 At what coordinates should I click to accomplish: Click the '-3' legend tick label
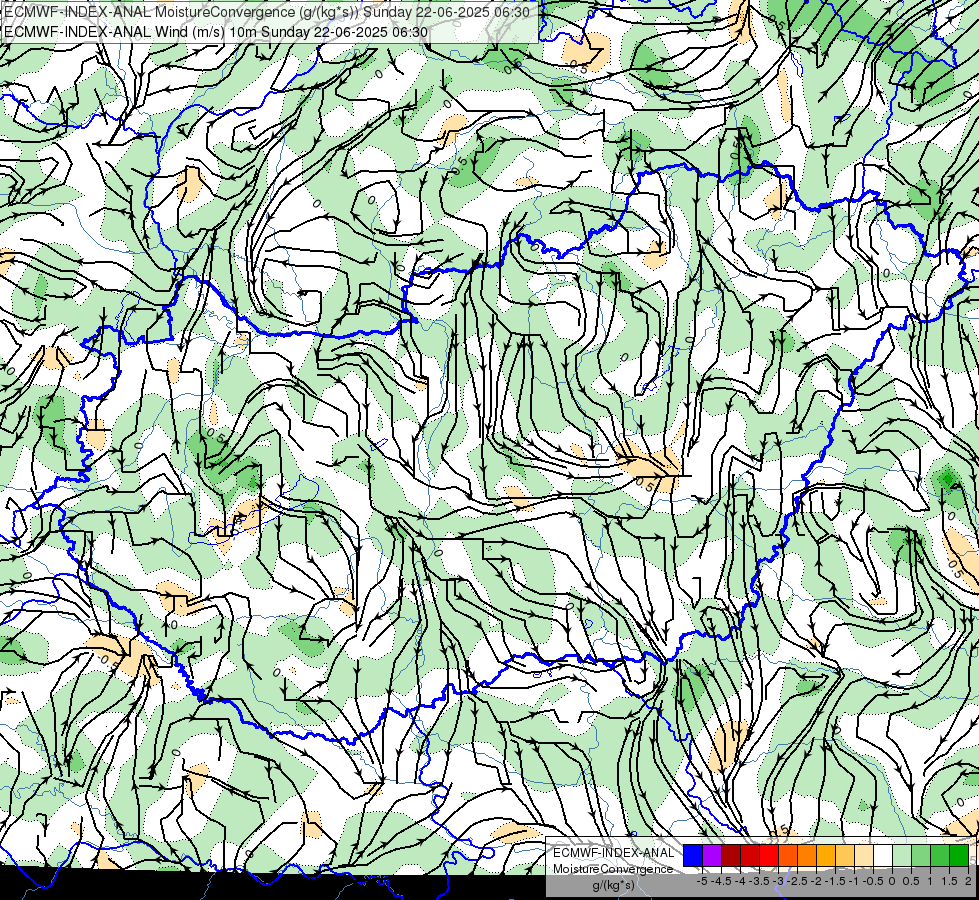779,881
